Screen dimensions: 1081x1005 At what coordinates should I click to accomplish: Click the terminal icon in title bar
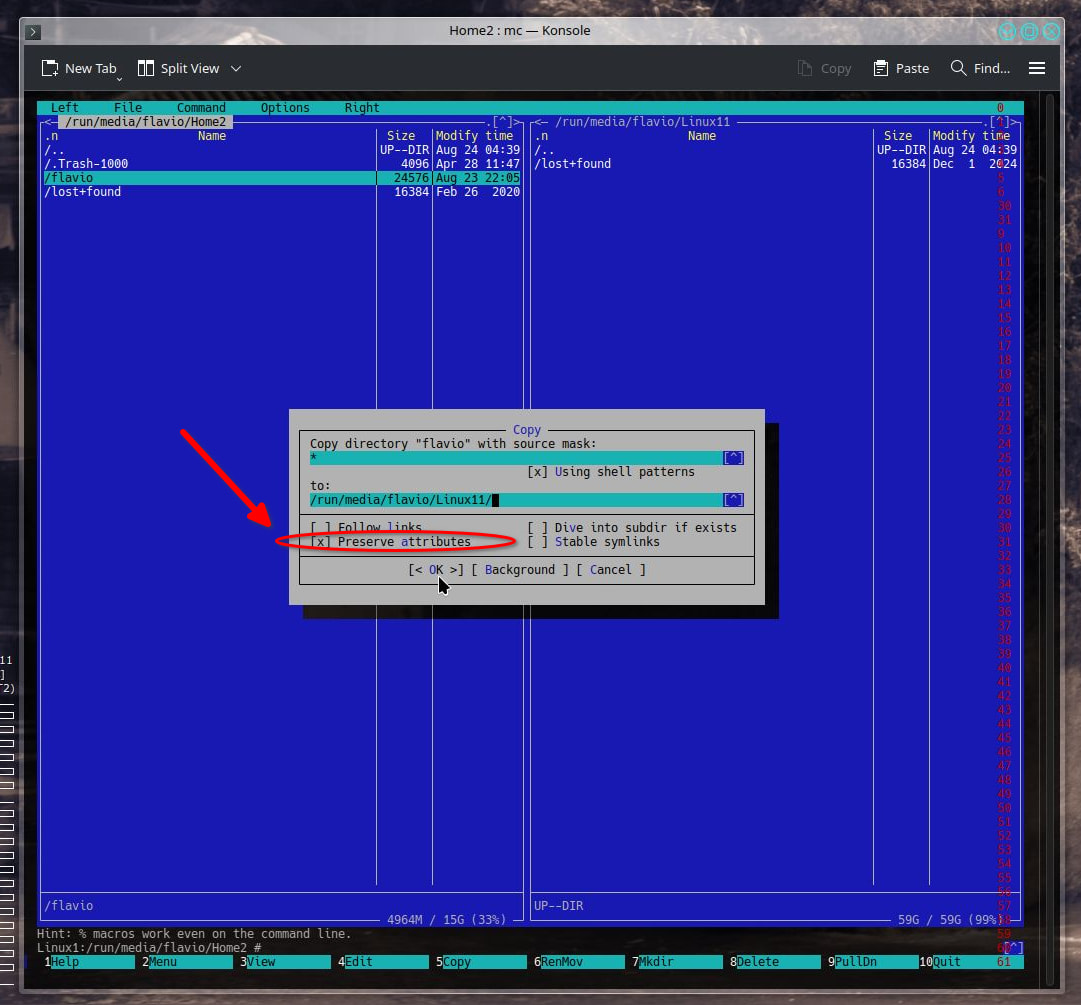pyautogui.click(x=33, y=31)
